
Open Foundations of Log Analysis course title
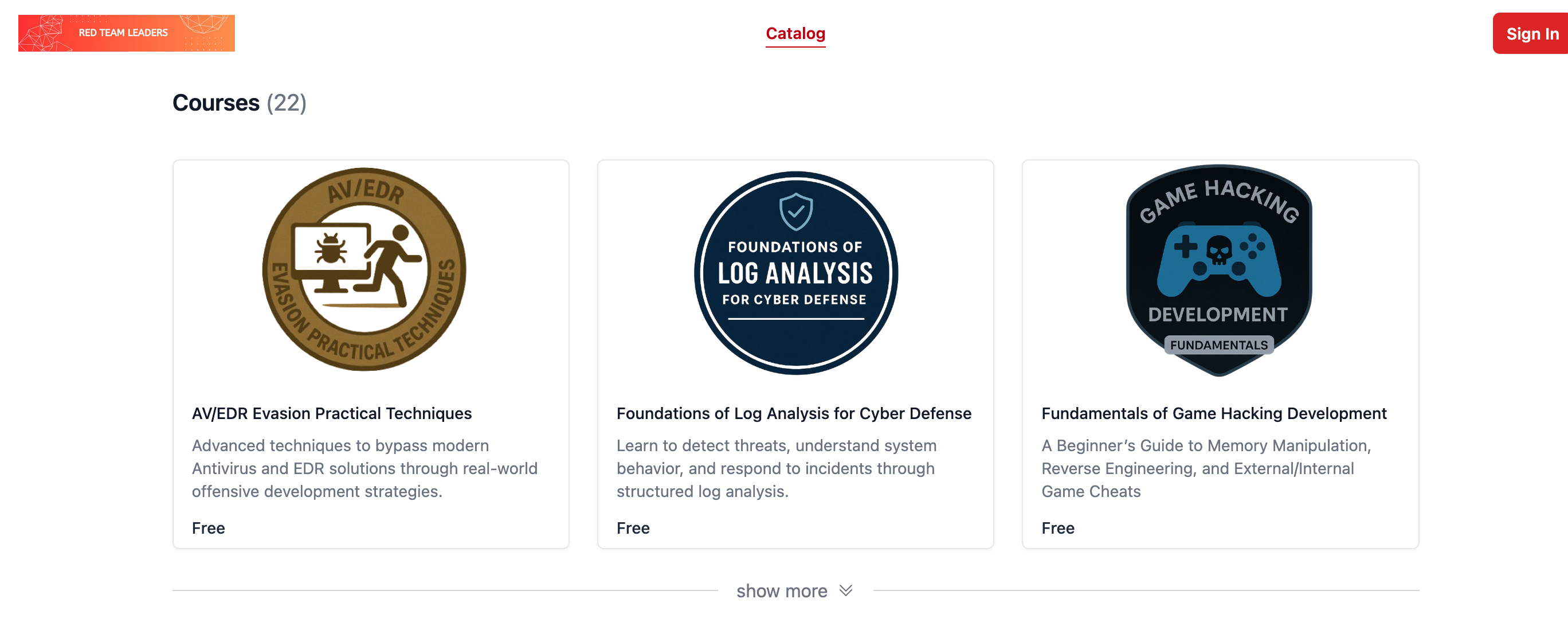pyautogui.click(x=793, y=413)
